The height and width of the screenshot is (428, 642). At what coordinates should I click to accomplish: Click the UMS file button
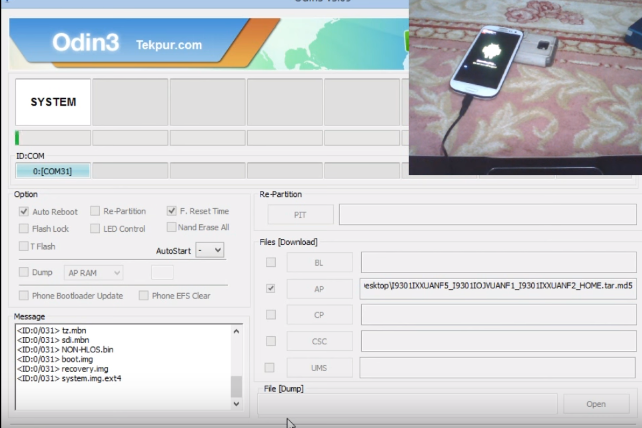pyautogui.click(x=319, y=368)
